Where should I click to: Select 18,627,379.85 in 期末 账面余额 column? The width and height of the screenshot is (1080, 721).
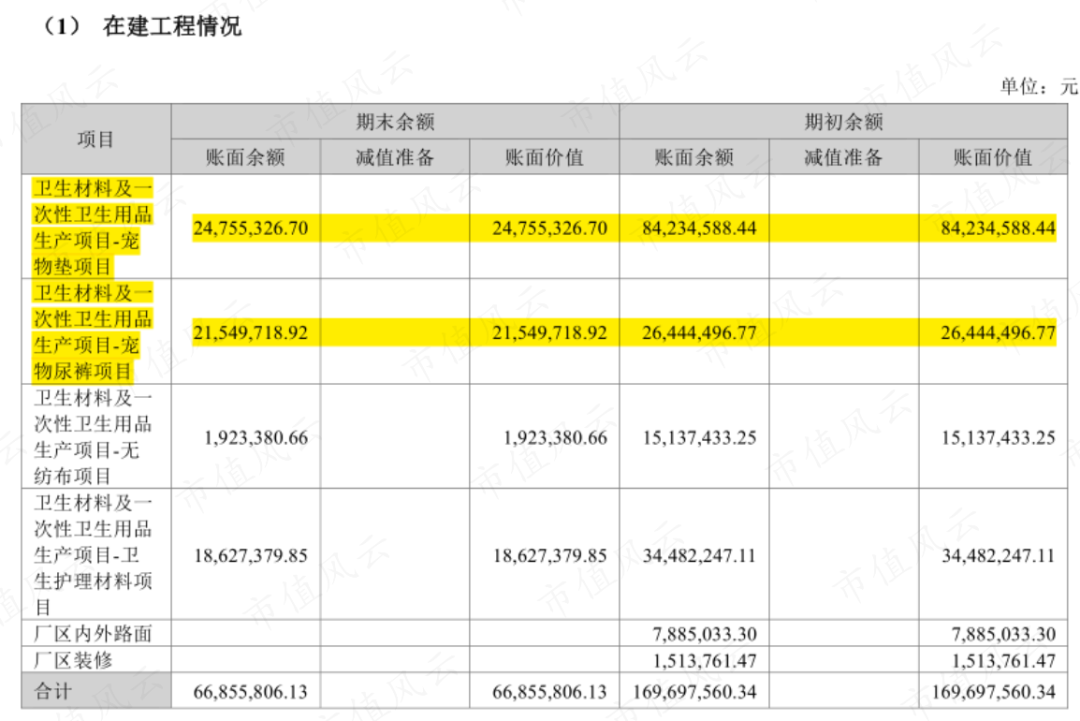(250, 555)
